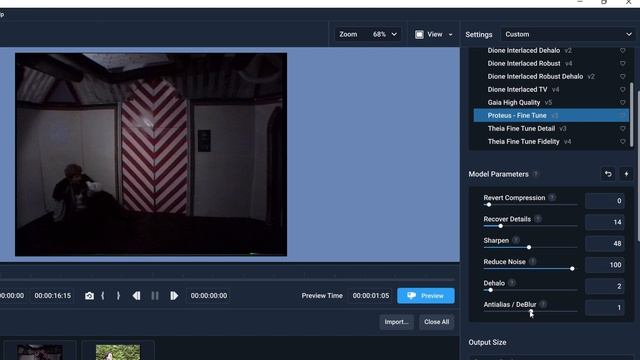This screenshot has width=640, height=360.
Task: Select Dione Interlaced Robust Dehalo v2
Action: coord(551,77)
